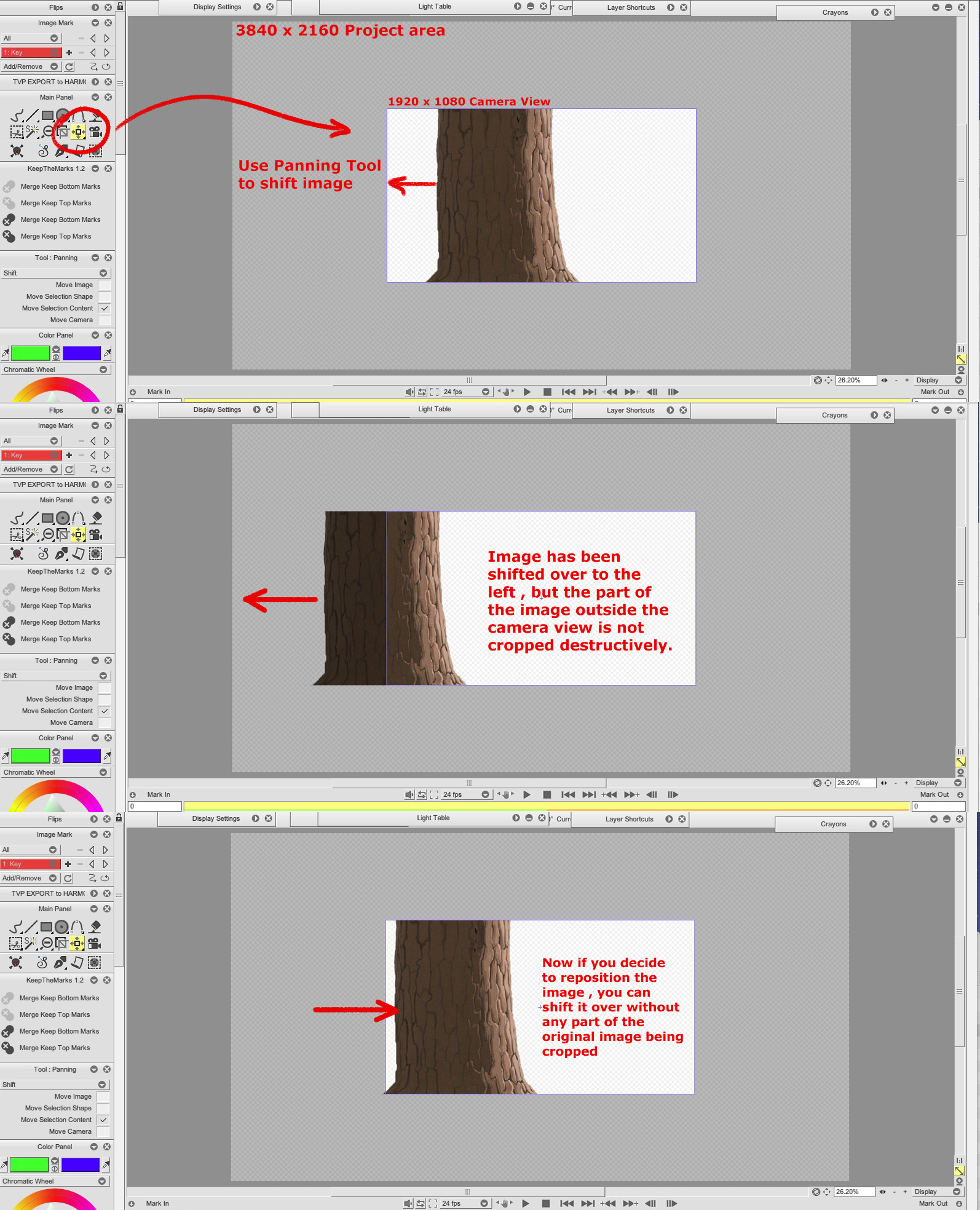Go to first frame in middle playback bar
This screenshot has height=1210, width=980.
[x=568, y=794]
